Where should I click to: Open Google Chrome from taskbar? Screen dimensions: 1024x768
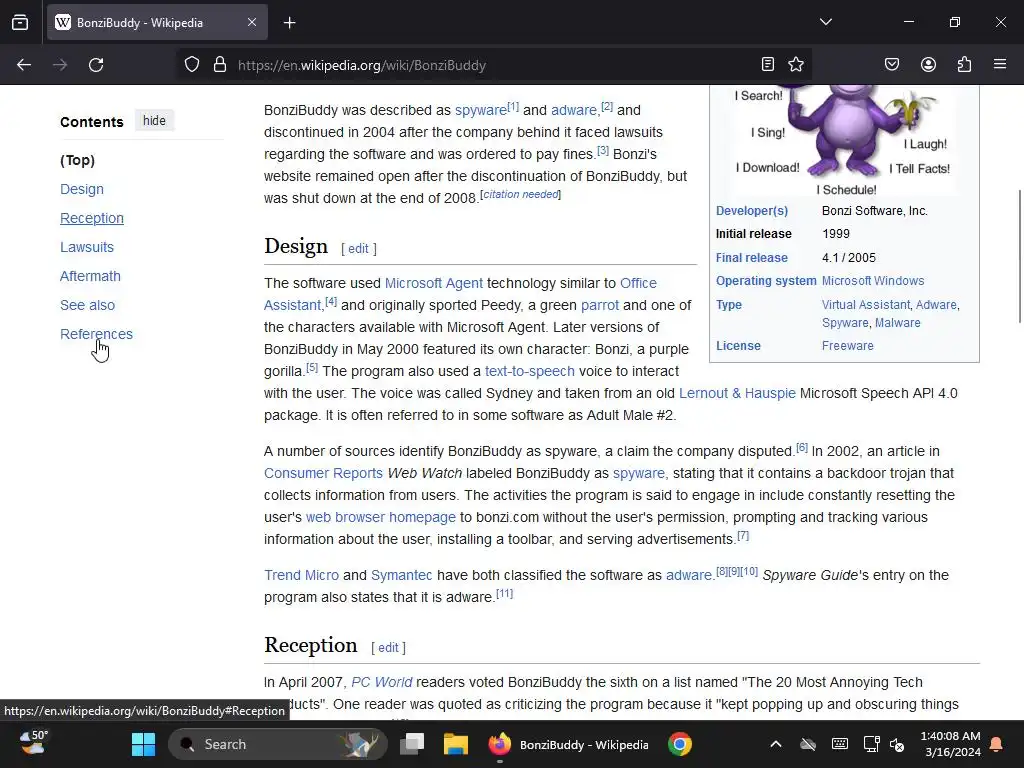pos(680,744)
